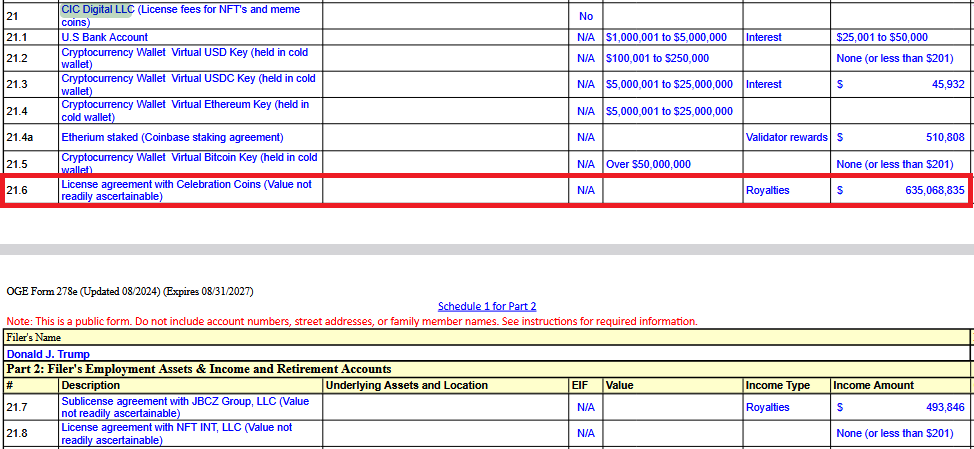Click row number 21.4a
974x449 pixels.
tap(19, 137)
